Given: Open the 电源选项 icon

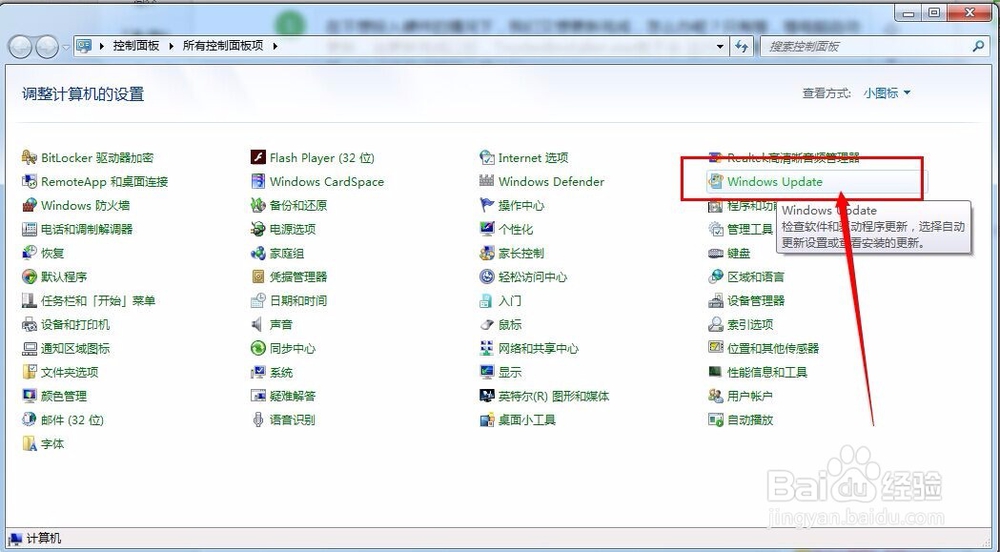Looking at the screenshot, I should pos(258,229).
